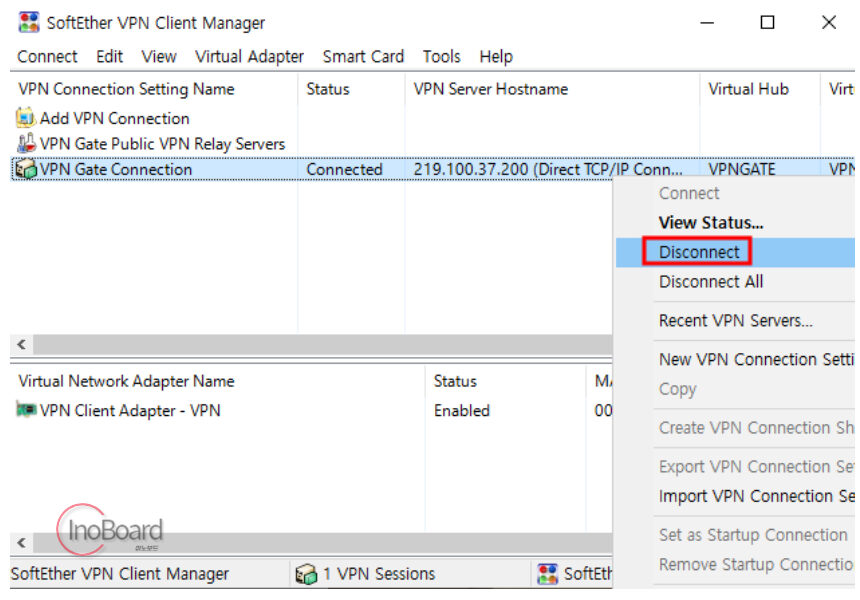Choose View Status... in the context menu
Viewport: 860px width, 600px height.
tap(735, 223)
